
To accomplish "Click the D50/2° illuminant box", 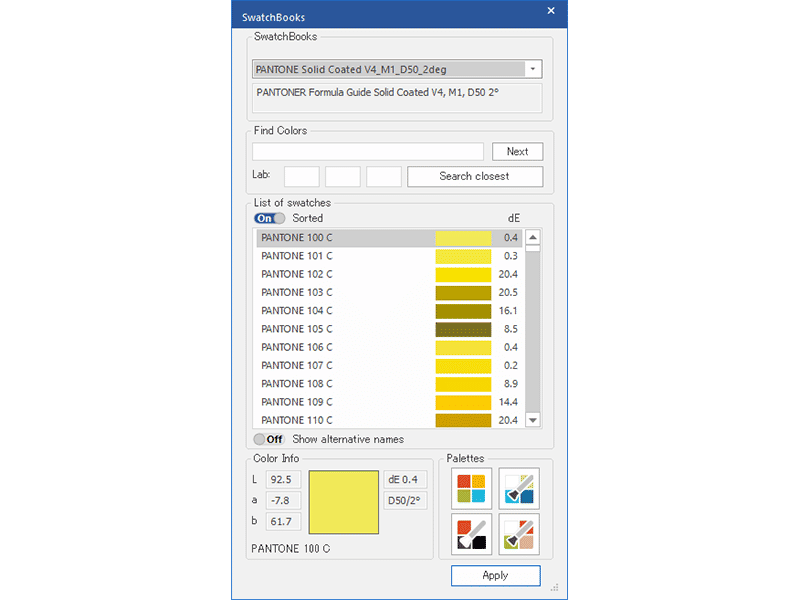I will (405, 501).
